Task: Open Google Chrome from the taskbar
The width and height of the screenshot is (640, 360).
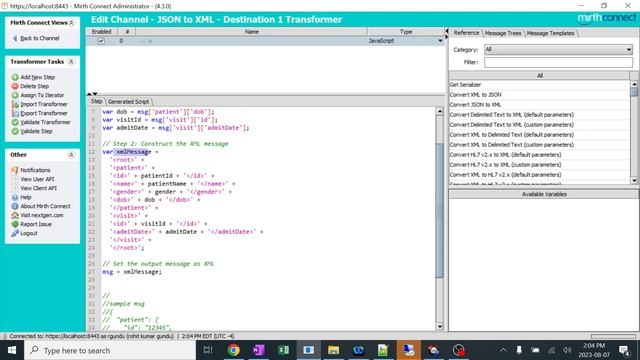Action: tap(233, 350)
